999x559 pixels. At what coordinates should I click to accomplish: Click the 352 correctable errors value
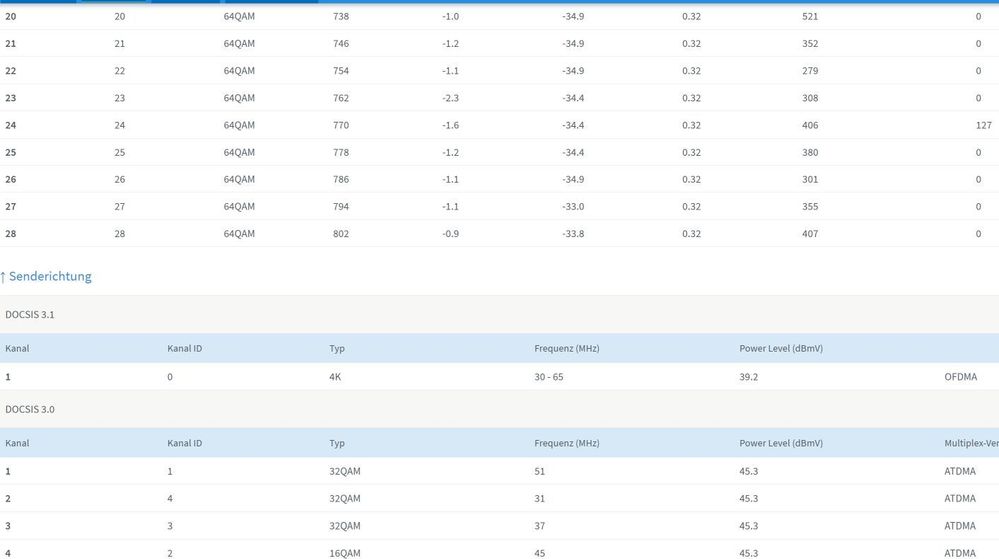tap(810, 43)
